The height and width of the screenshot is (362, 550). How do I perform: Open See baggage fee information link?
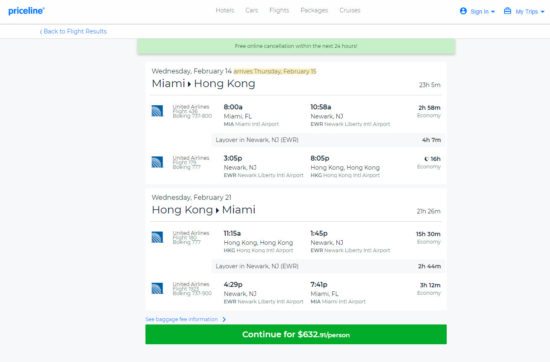pos(182,319)
